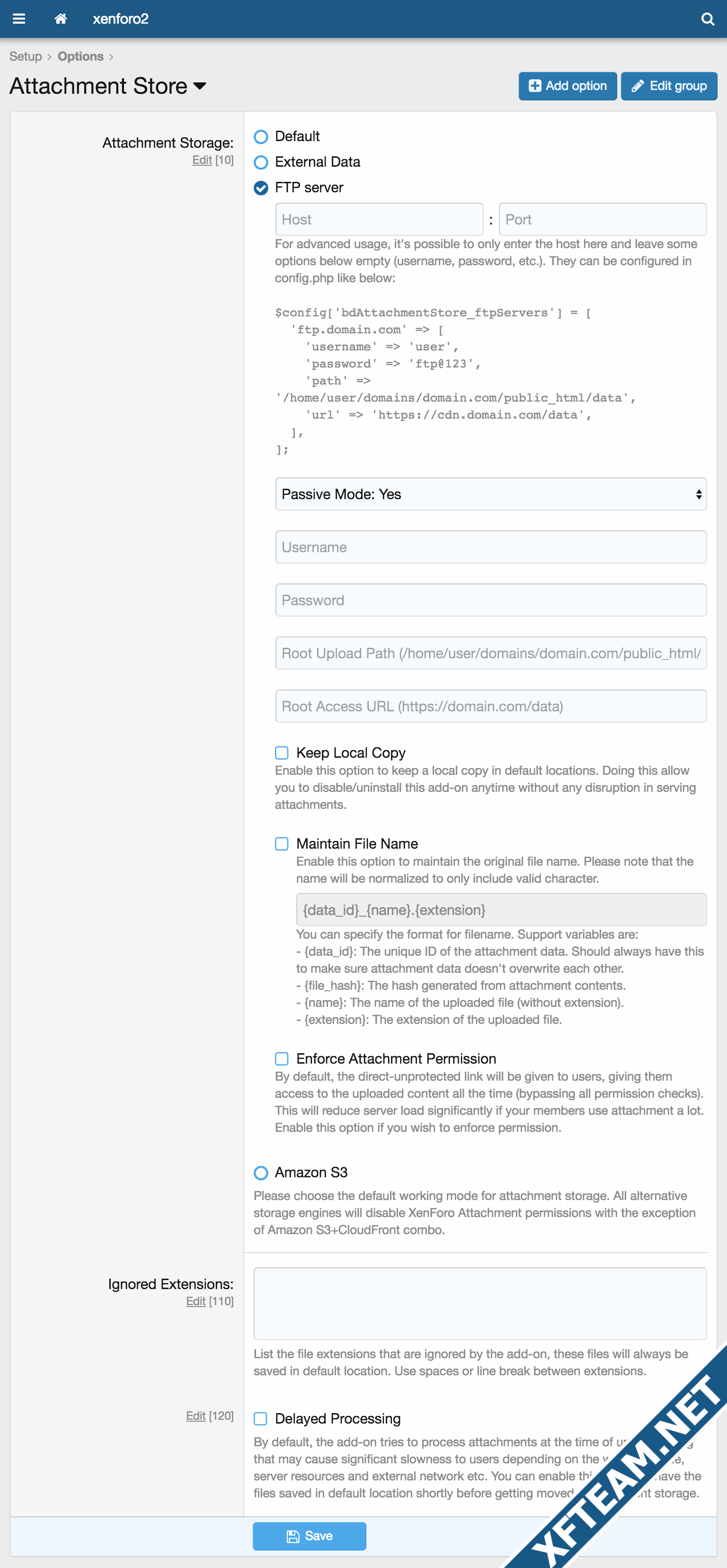Enable the Delayed Processing checkbox
This screenshot has height=1568, width=727.
260,1419
